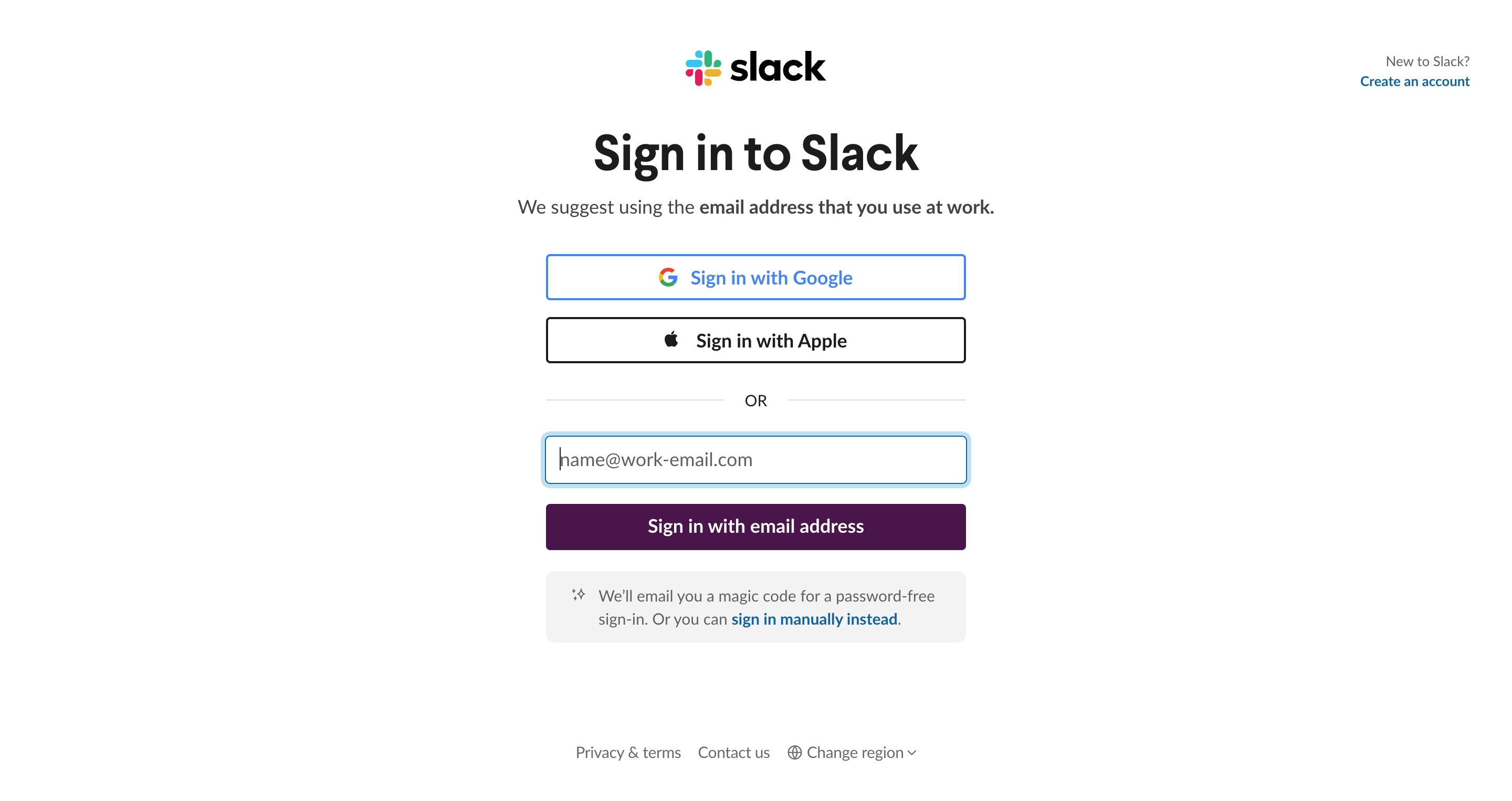Click the OR divider label
The image size is (1512, 801).
click(x=755, y=400)
